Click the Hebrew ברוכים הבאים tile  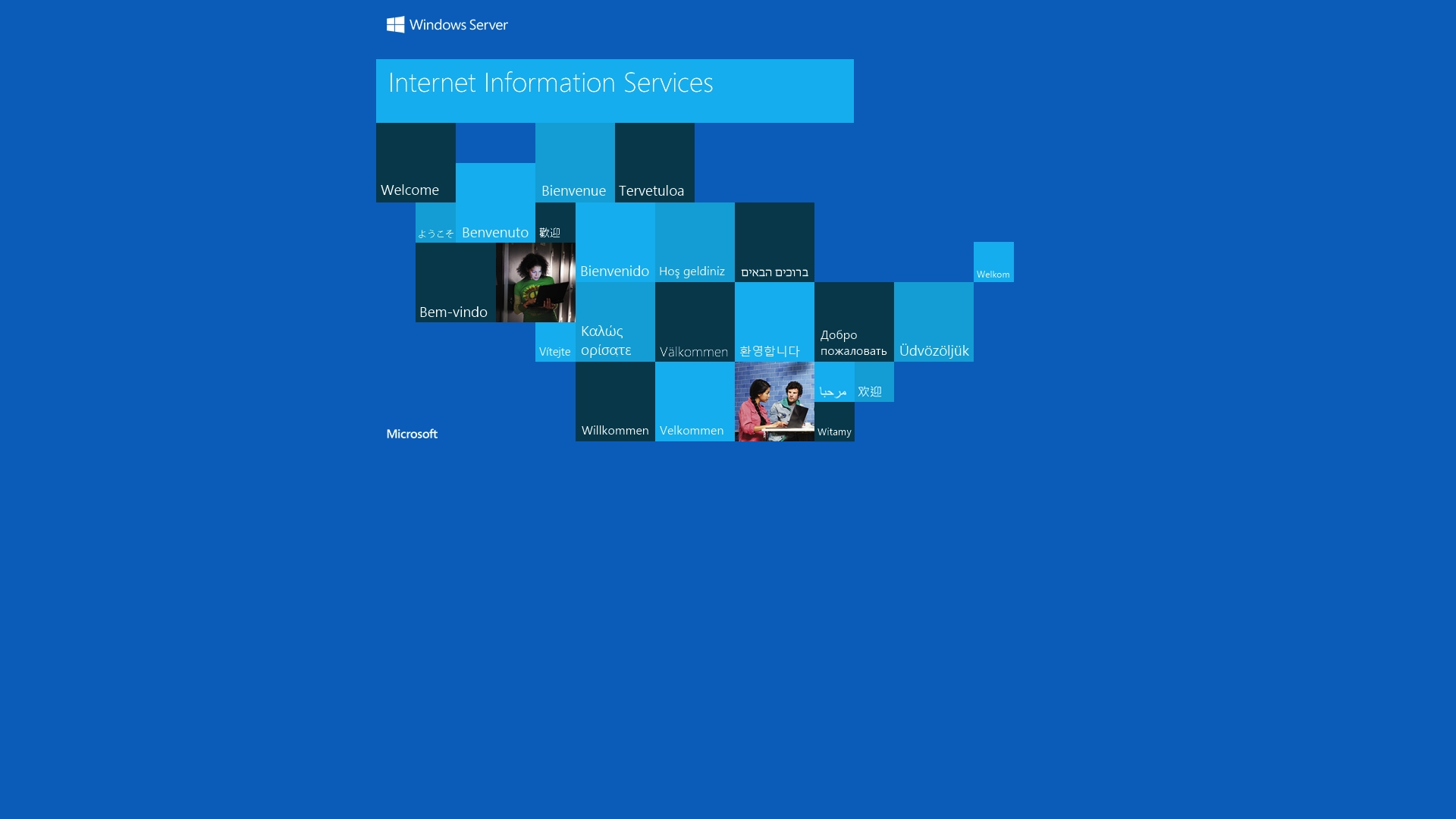click(x=774, y=241)
